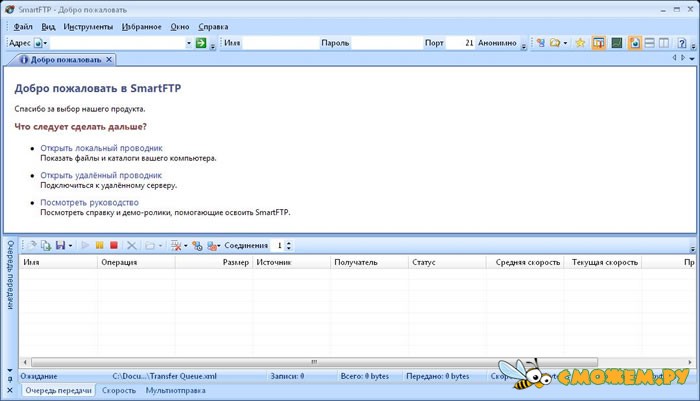Focus the Пароль password field

(x=387, y=43)
